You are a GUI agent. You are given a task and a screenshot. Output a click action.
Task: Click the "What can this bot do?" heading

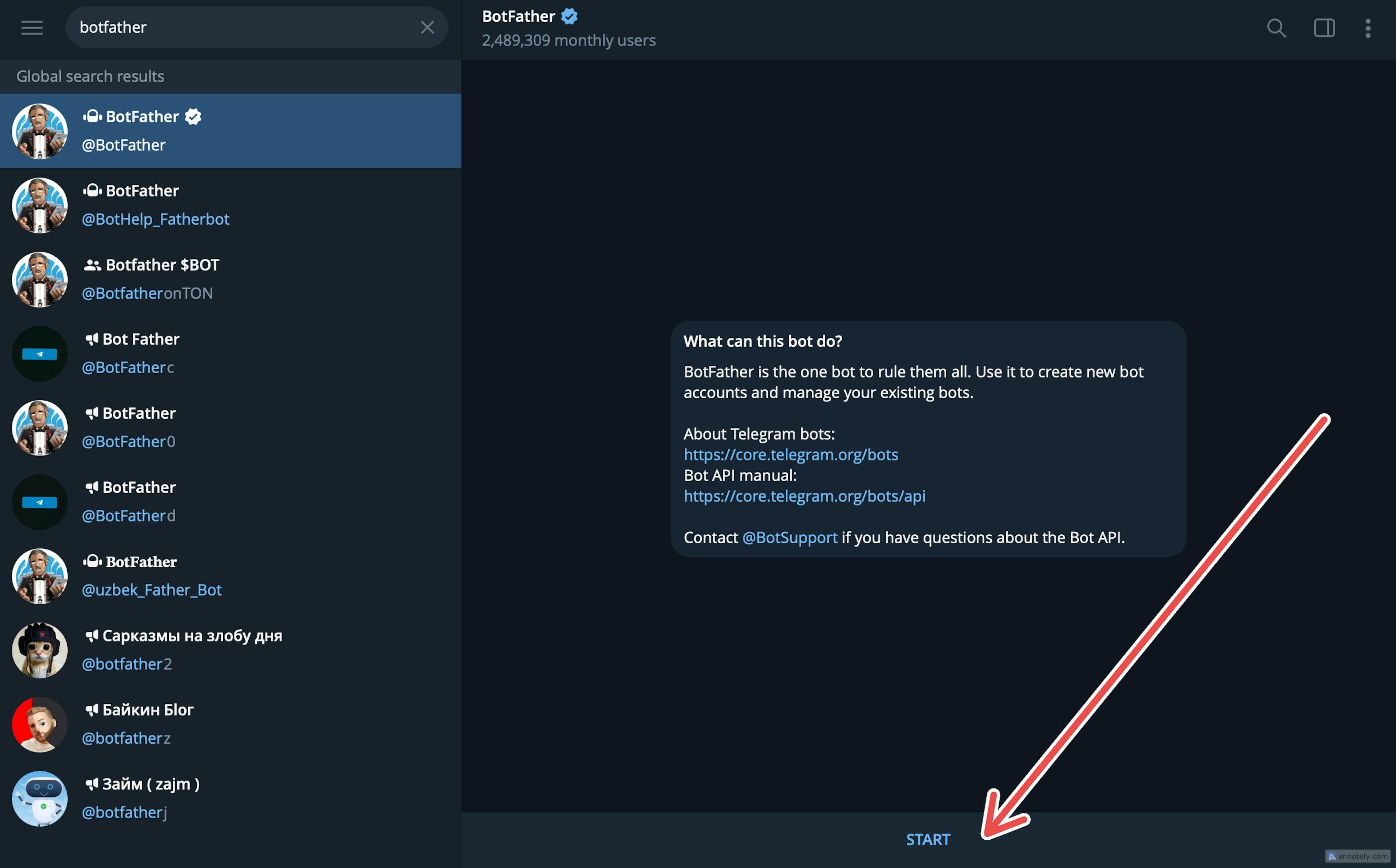click(x=763, y=341)
